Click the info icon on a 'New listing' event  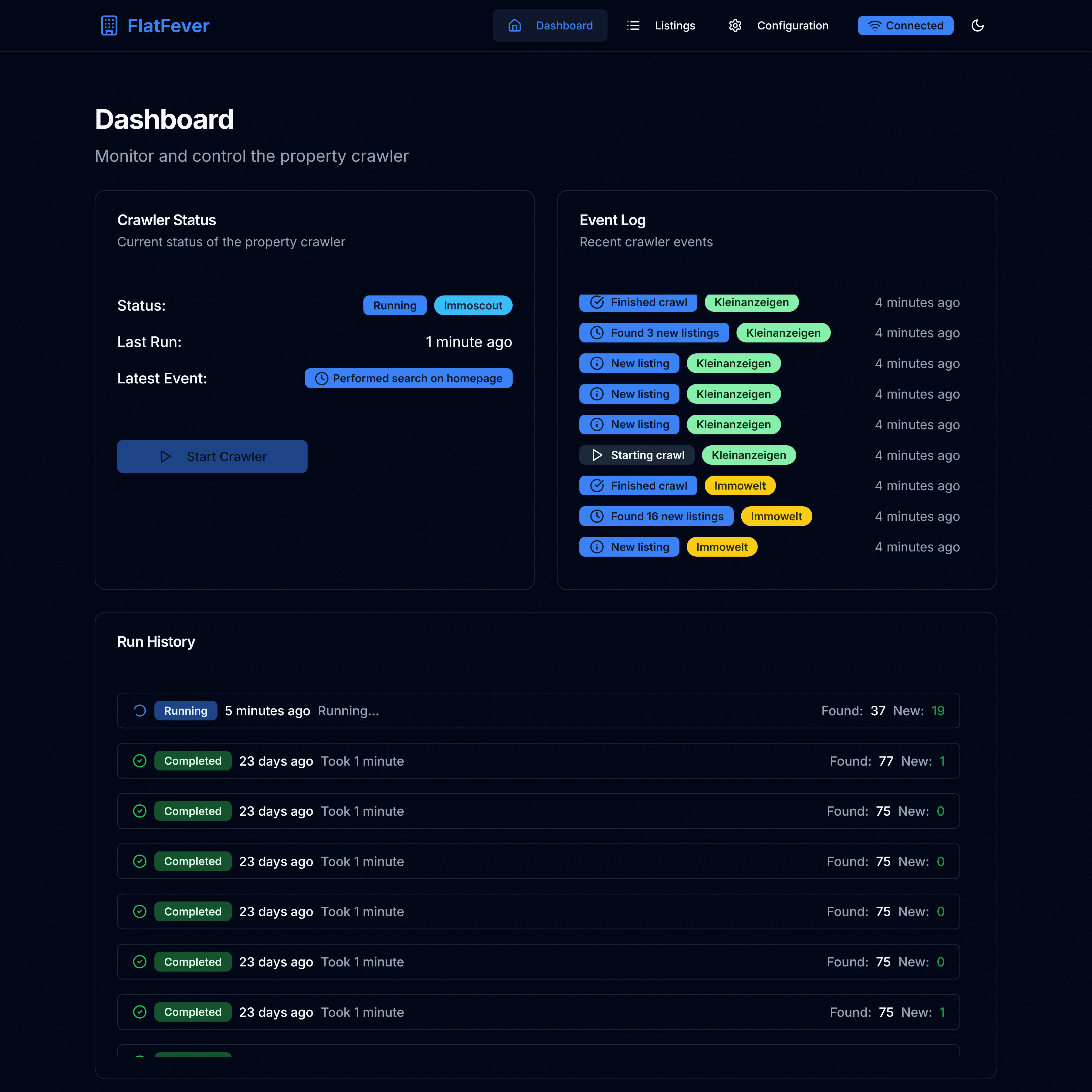[x=598, y=363]
